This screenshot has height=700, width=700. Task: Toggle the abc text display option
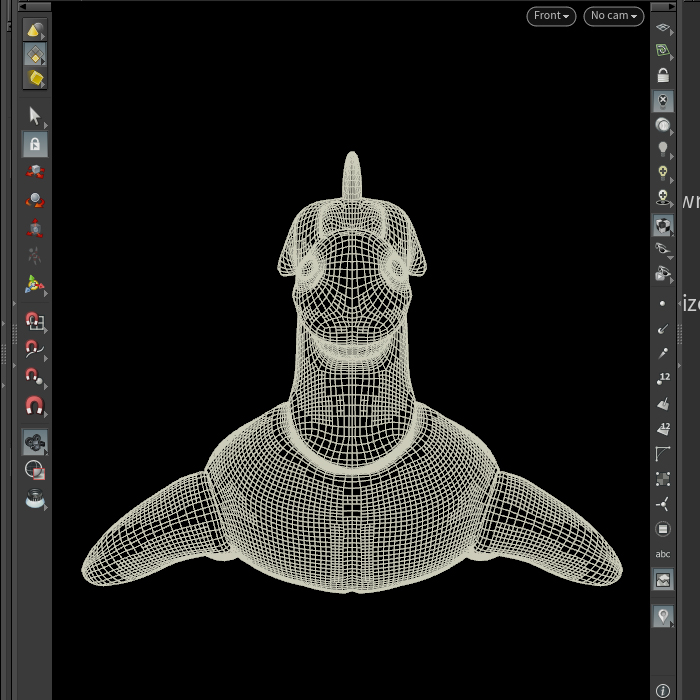(x=663, y=554)
